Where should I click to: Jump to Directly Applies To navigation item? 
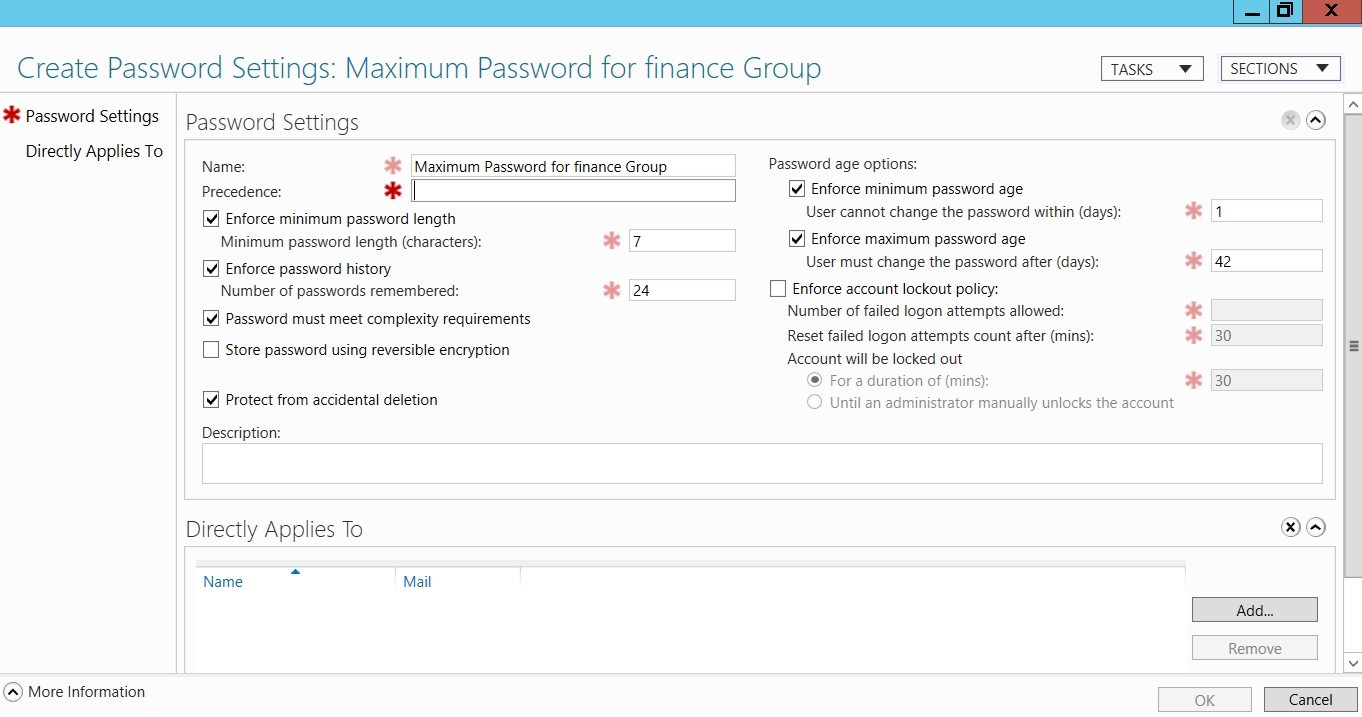(94, 151)
